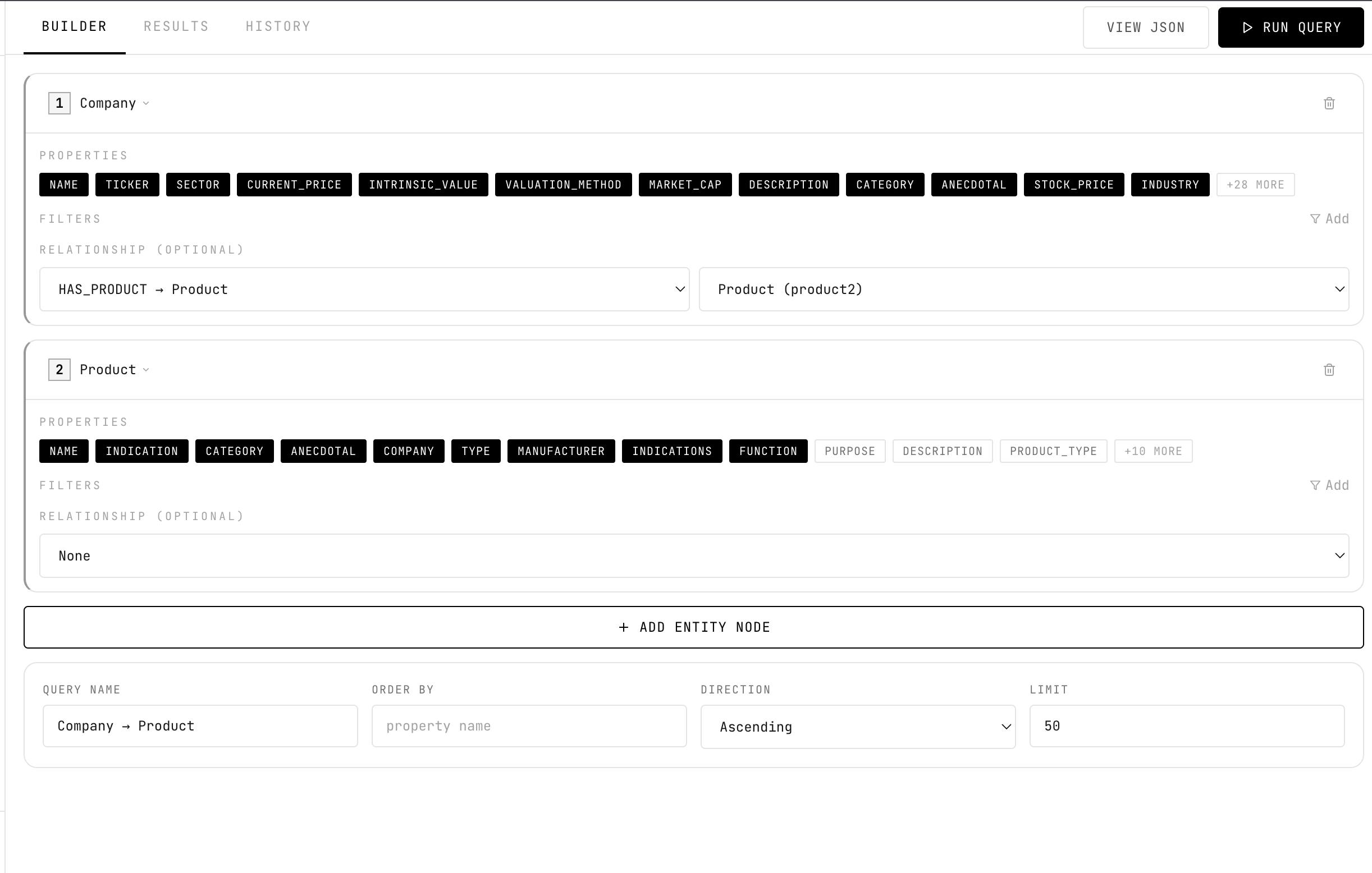Open the HAS_PRODUCT relationship dropdown
Viewport: 1372px width, 873px height.
(x=364, y=290)
